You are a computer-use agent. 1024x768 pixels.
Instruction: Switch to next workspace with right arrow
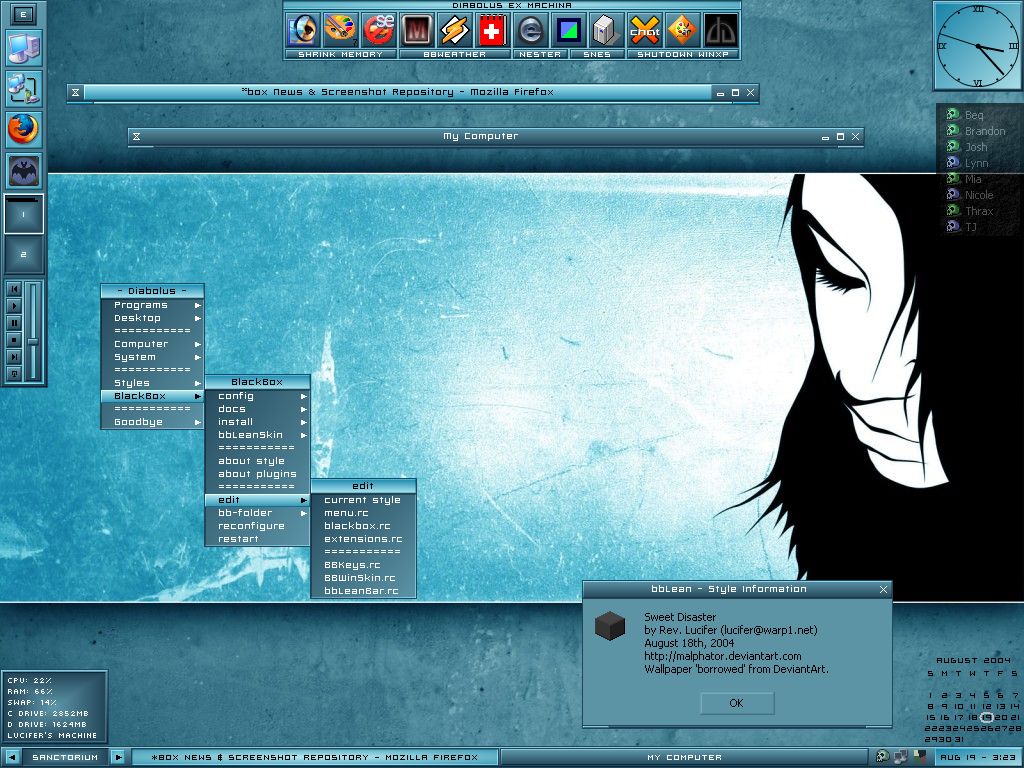click(x=118, y=758)
